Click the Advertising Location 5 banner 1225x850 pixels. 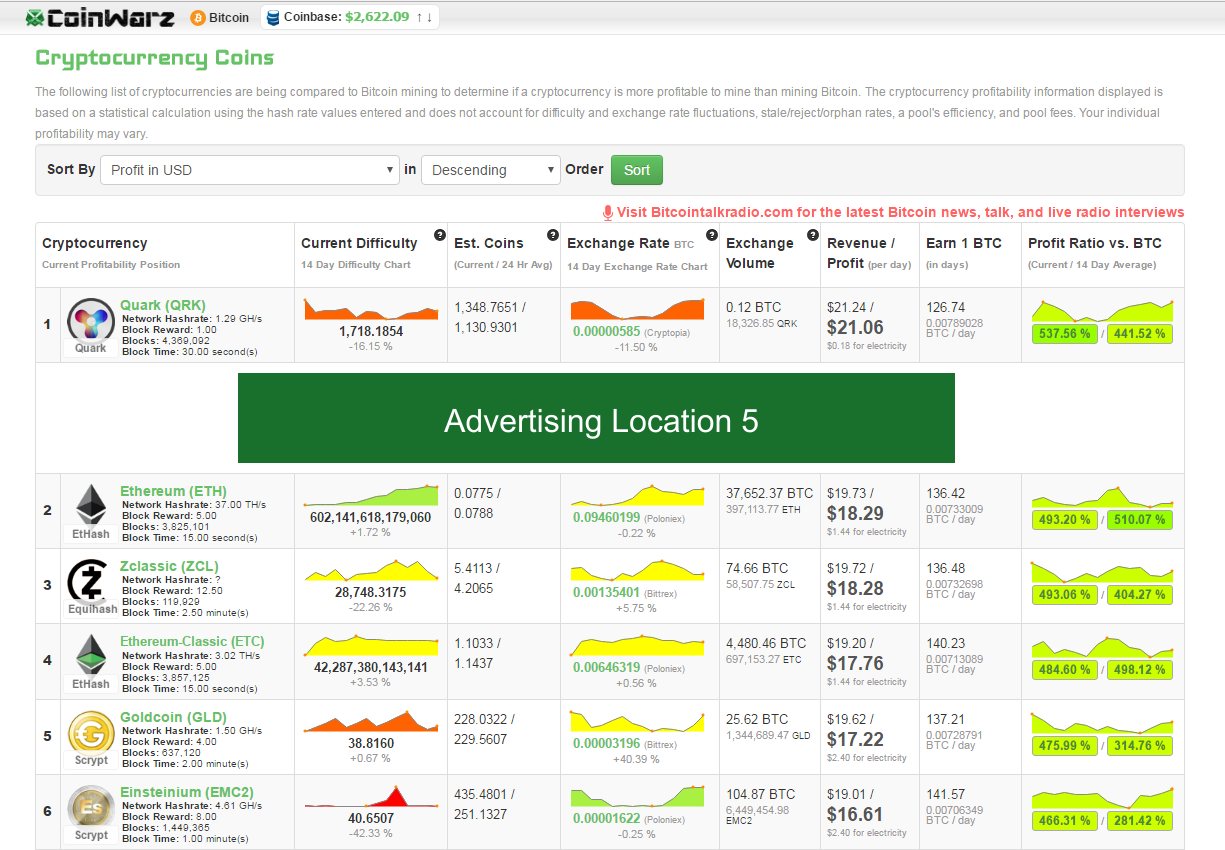[596, 418]
